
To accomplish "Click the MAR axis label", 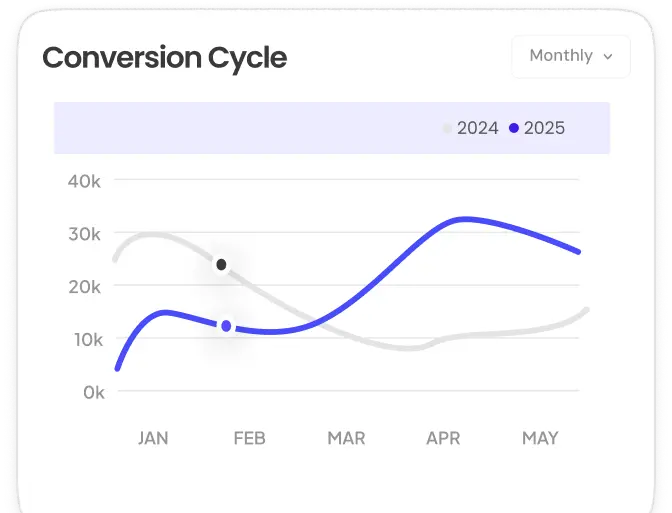I will (x=346, y=438).
